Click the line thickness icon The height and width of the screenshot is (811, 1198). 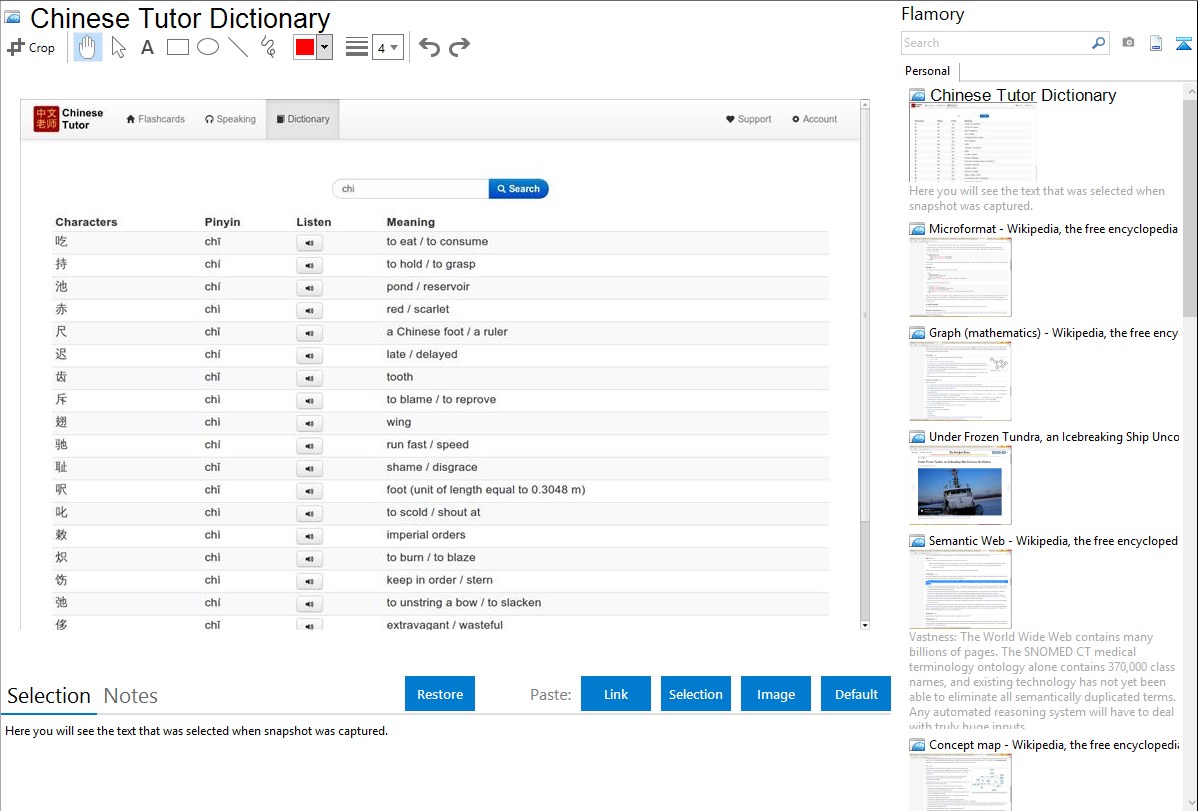357,47
